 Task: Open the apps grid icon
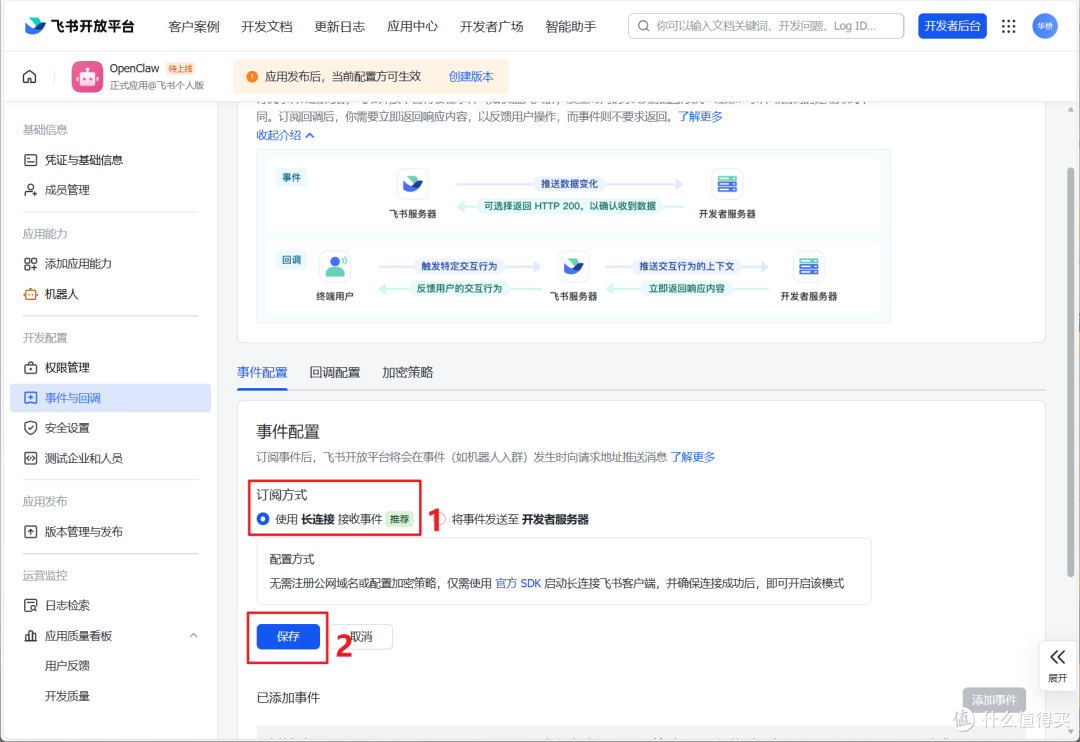1008,26
